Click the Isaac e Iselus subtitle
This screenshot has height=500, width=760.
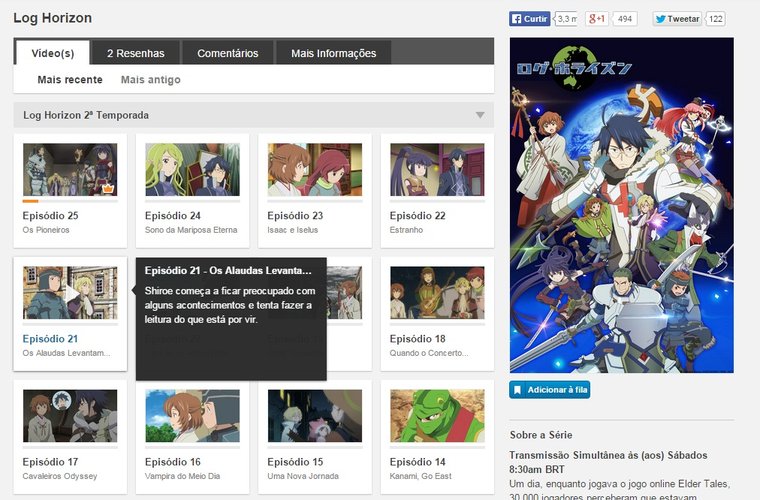pyautogui.click(x=292, y=230)
